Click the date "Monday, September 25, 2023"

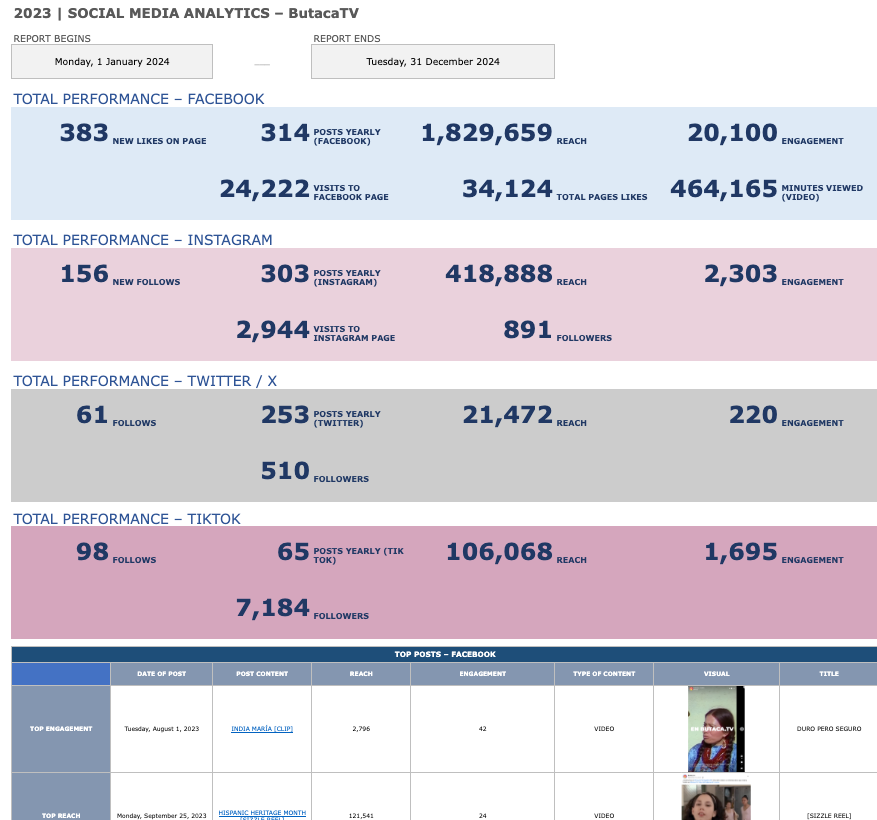162,816
